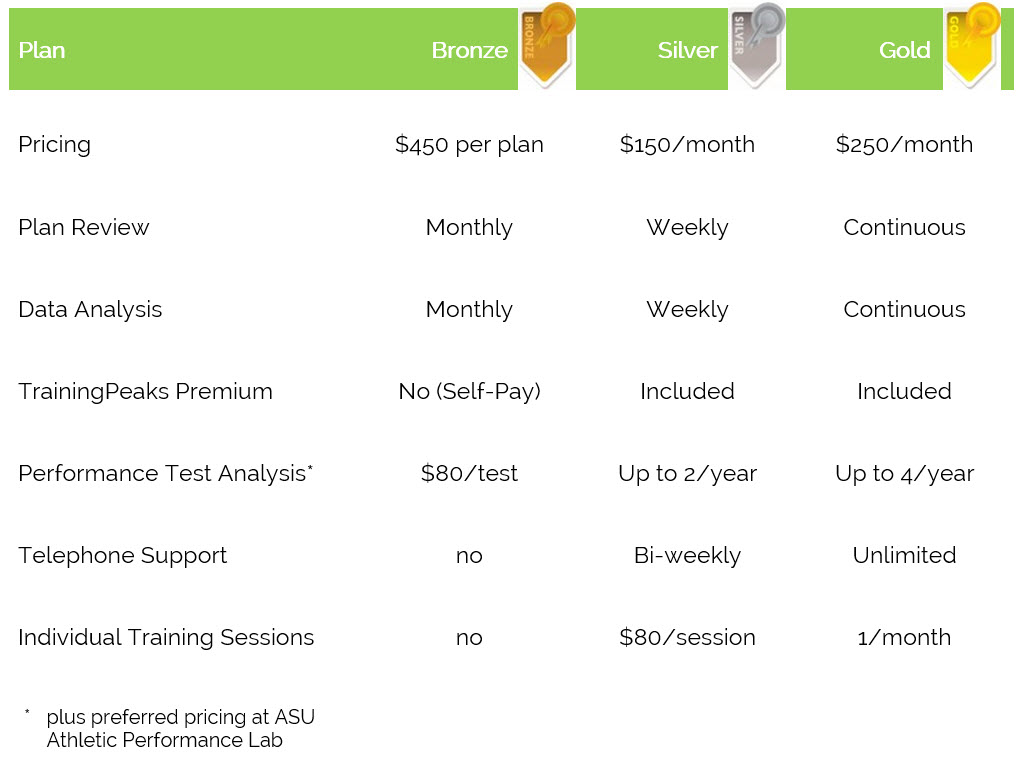Click Individual Training Sessions row label
The width and height of the screenshot is (1022, 762).
coord(166,637)
